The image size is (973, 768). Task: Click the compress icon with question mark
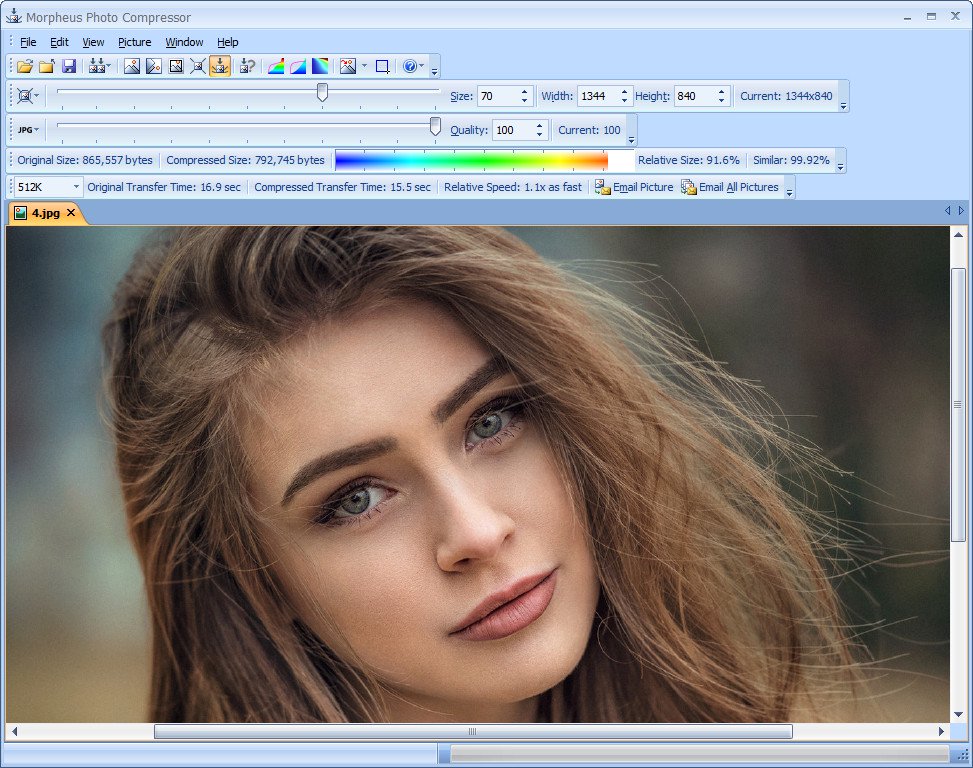(x=248, y=66)
